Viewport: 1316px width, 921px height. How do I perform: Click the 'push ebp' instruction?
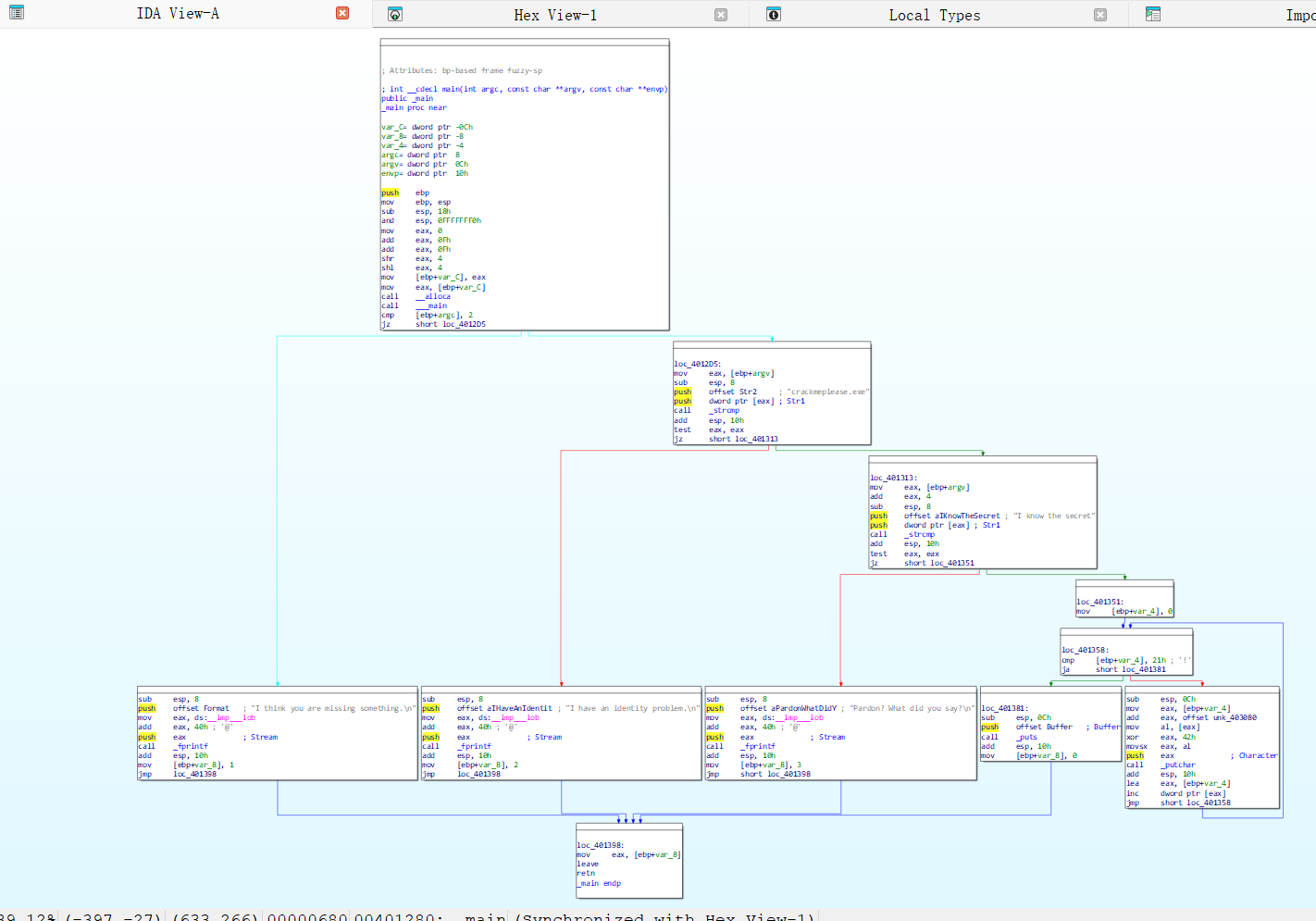tap(405, 193)
